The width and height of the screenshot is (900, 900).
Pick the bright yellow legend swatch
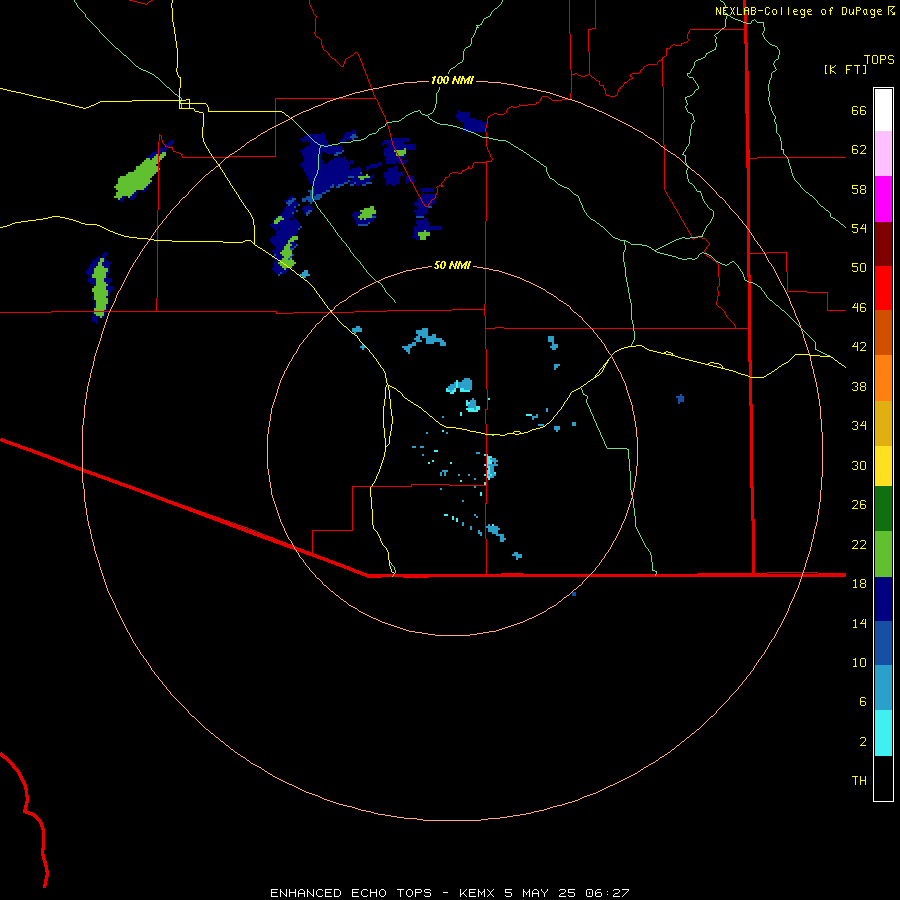tap(883, 466)
